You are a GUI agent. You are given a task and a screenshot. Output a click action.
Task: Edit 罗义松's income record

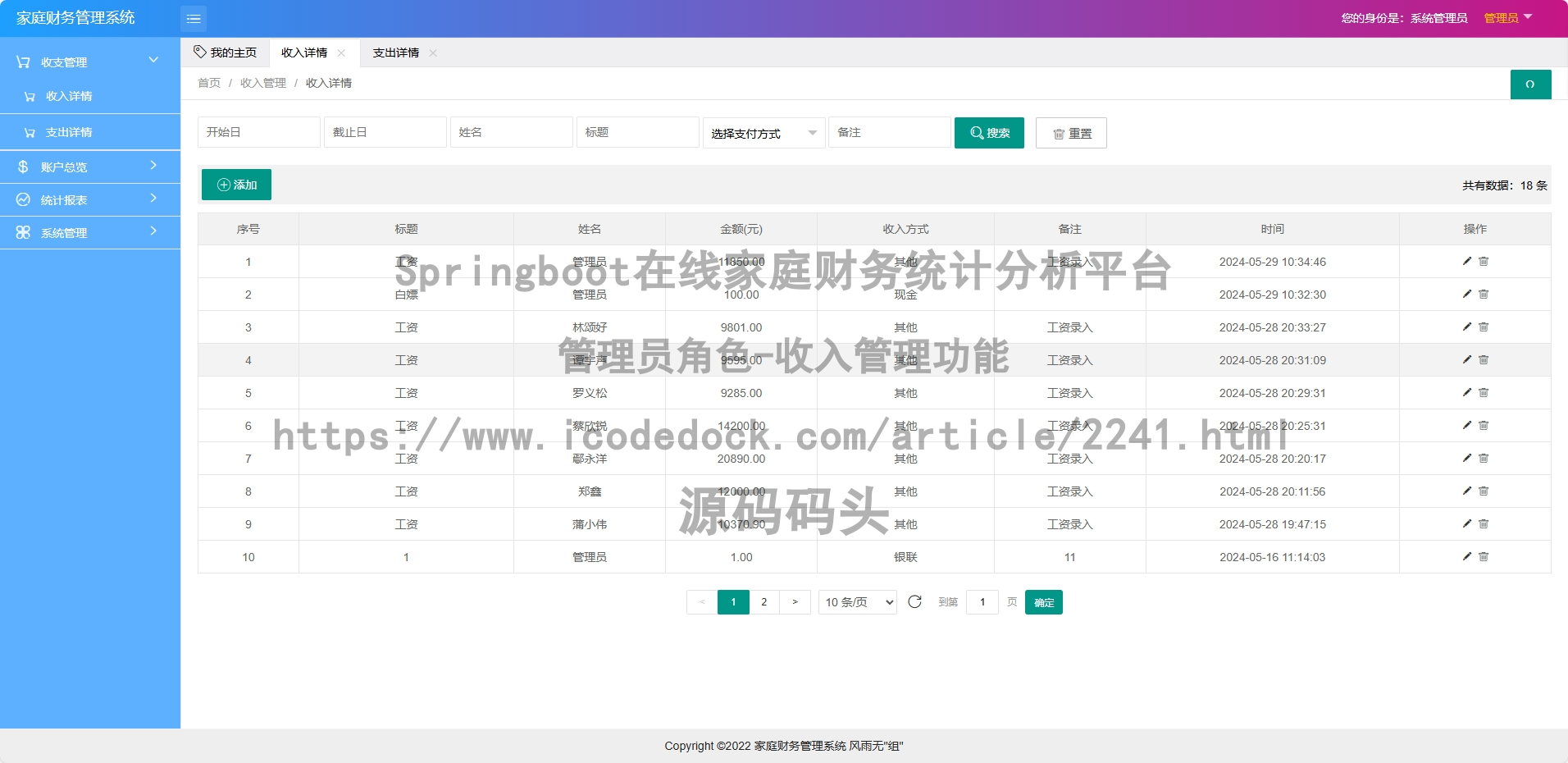(1467, 392)
